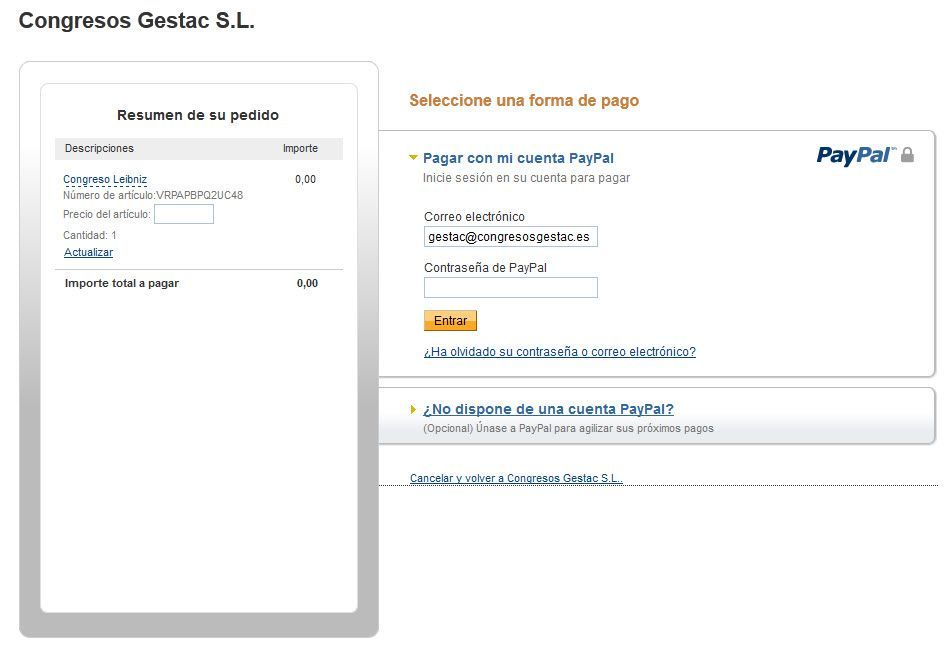Screen dimensions: 950x647
Task: Open the forgotten password or email link
Action: tap(560, 352)
